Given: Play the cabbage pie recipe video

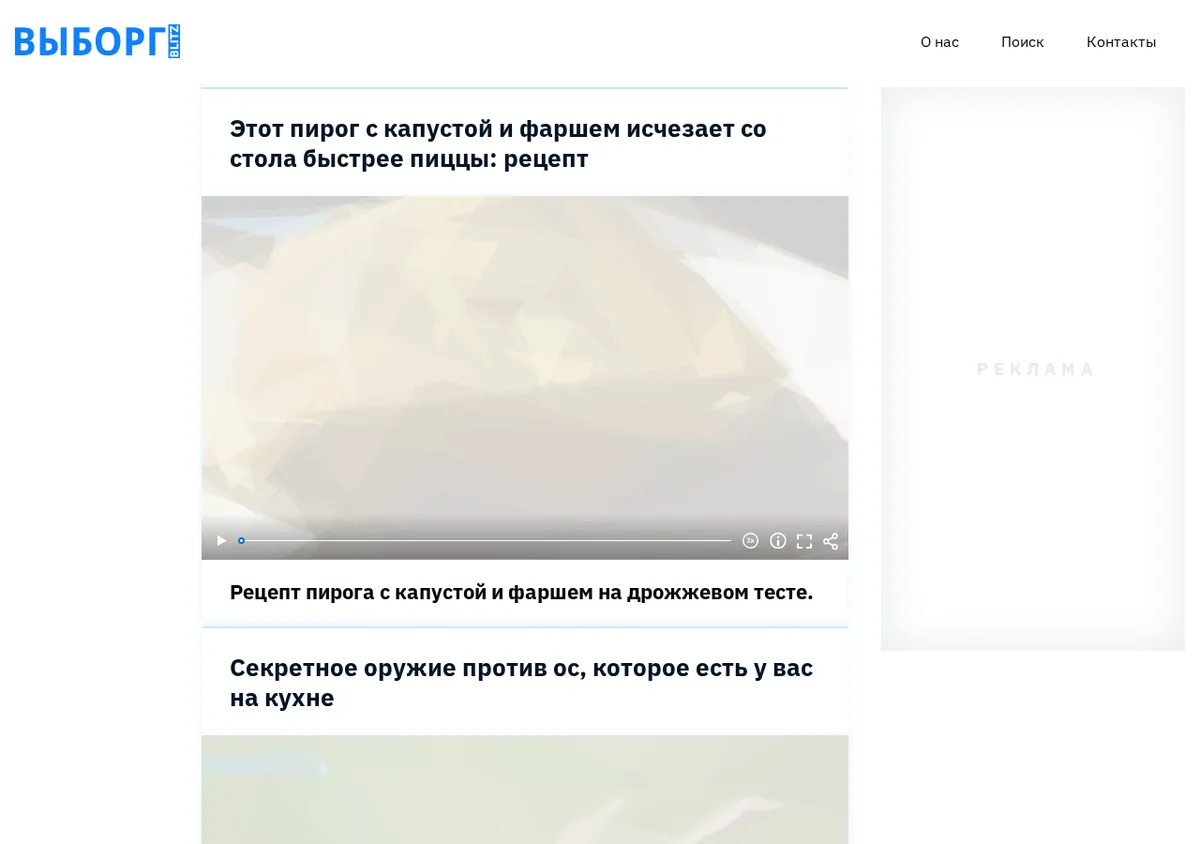Looking at the screenshot, I should [x=222, y=541].
